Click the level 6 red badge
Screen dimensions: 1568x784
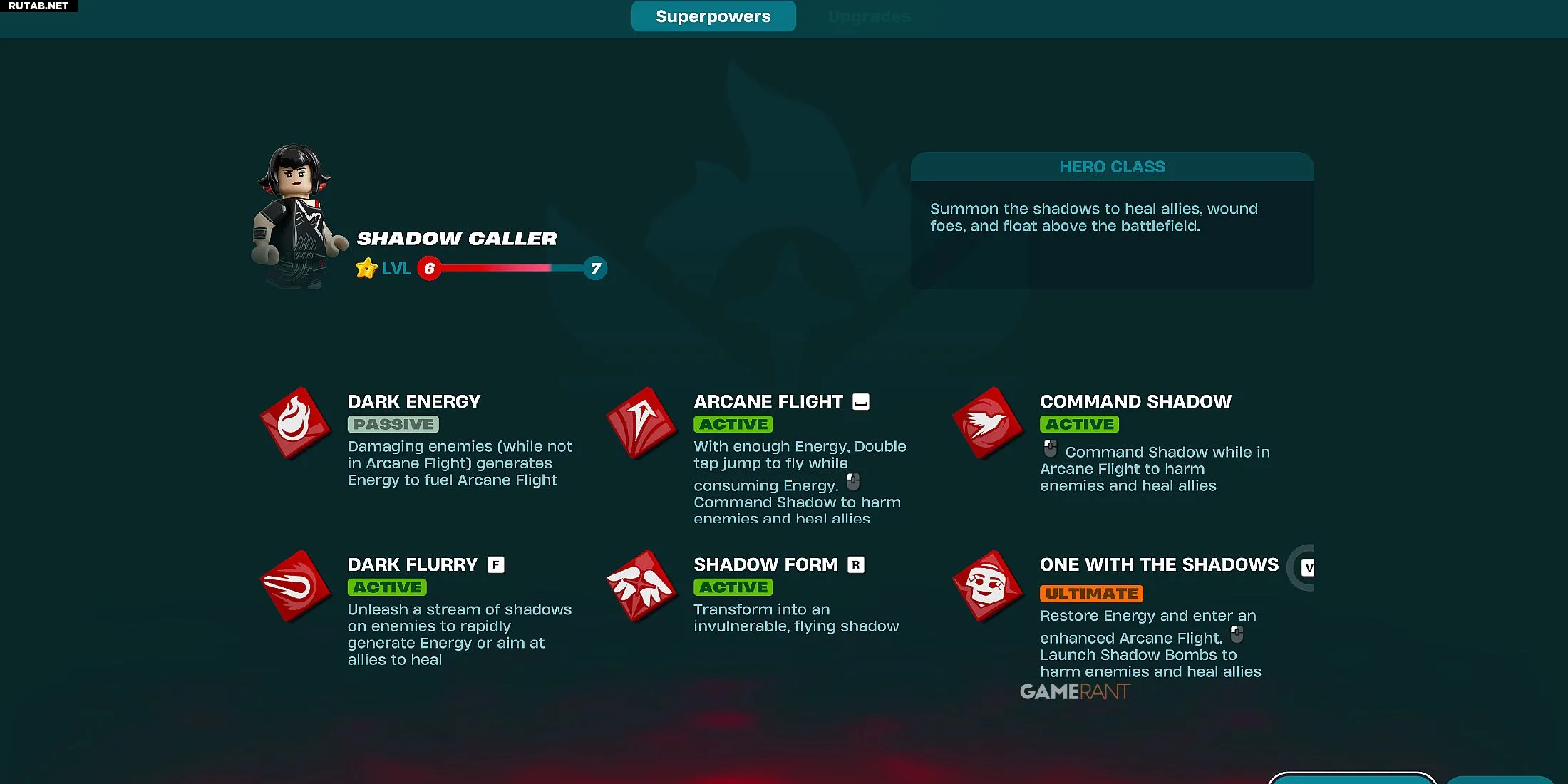(429, 268)
